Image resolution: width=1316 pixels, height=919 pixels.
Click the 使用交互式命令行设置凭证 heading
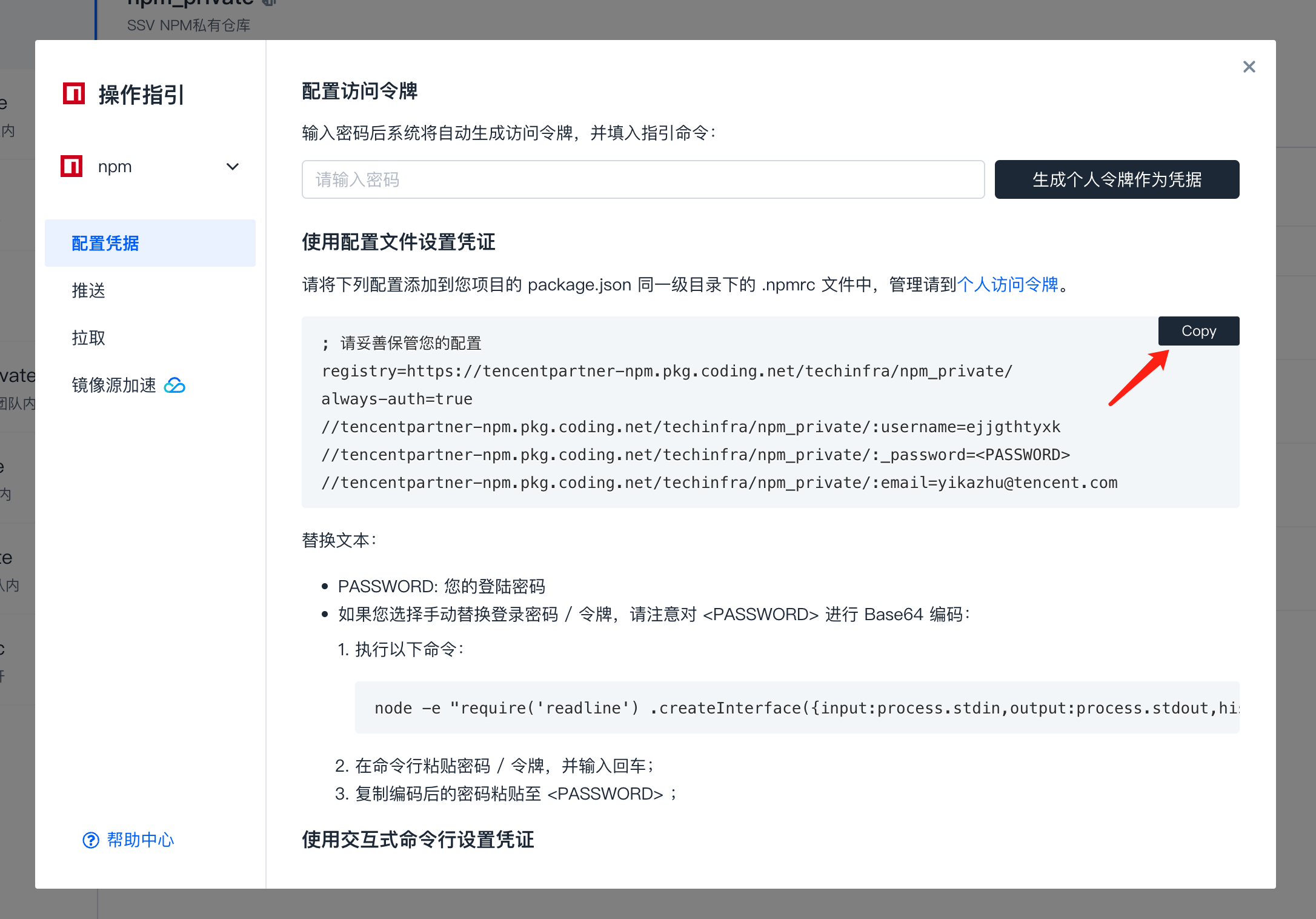click(418, 840)
